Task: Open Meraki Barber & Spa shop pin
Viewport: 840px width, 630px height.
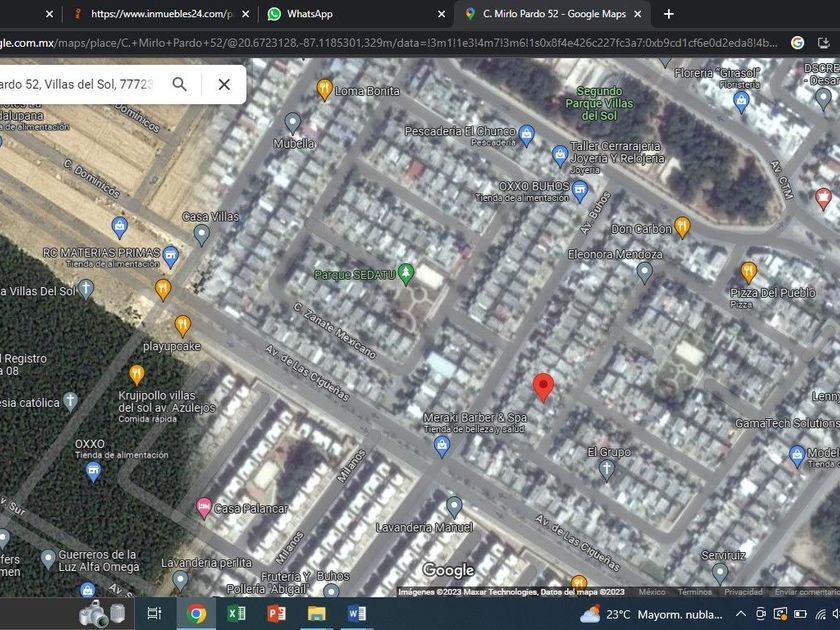Action: coord(441,447)
